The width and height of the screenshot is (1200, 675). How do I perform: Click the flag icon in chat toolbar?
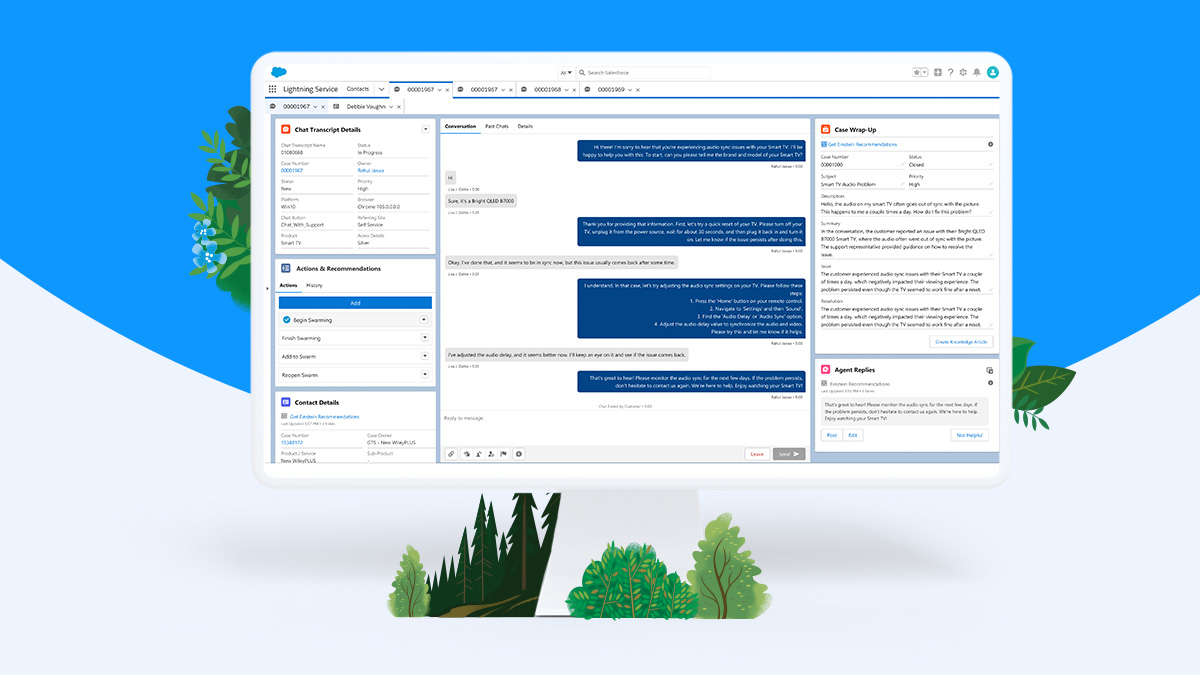pyautogui.click(x=504, y=454)
